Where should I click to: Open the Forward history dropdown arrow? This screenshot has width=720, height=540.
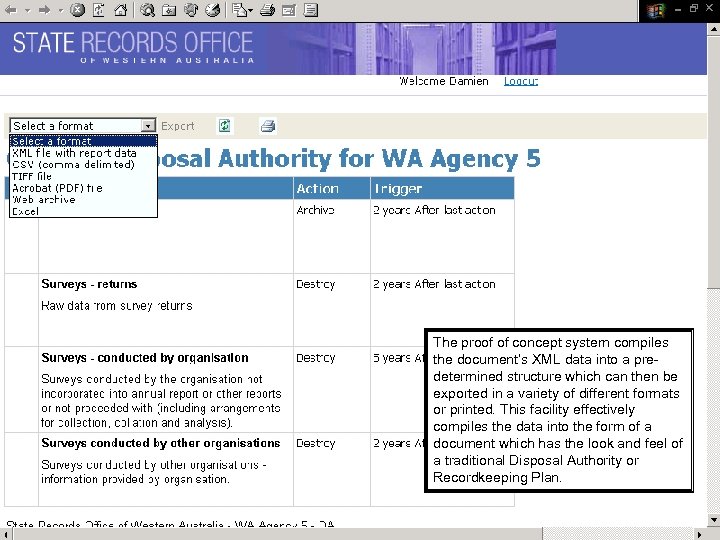pyautogui.click(x=60, y=10)
